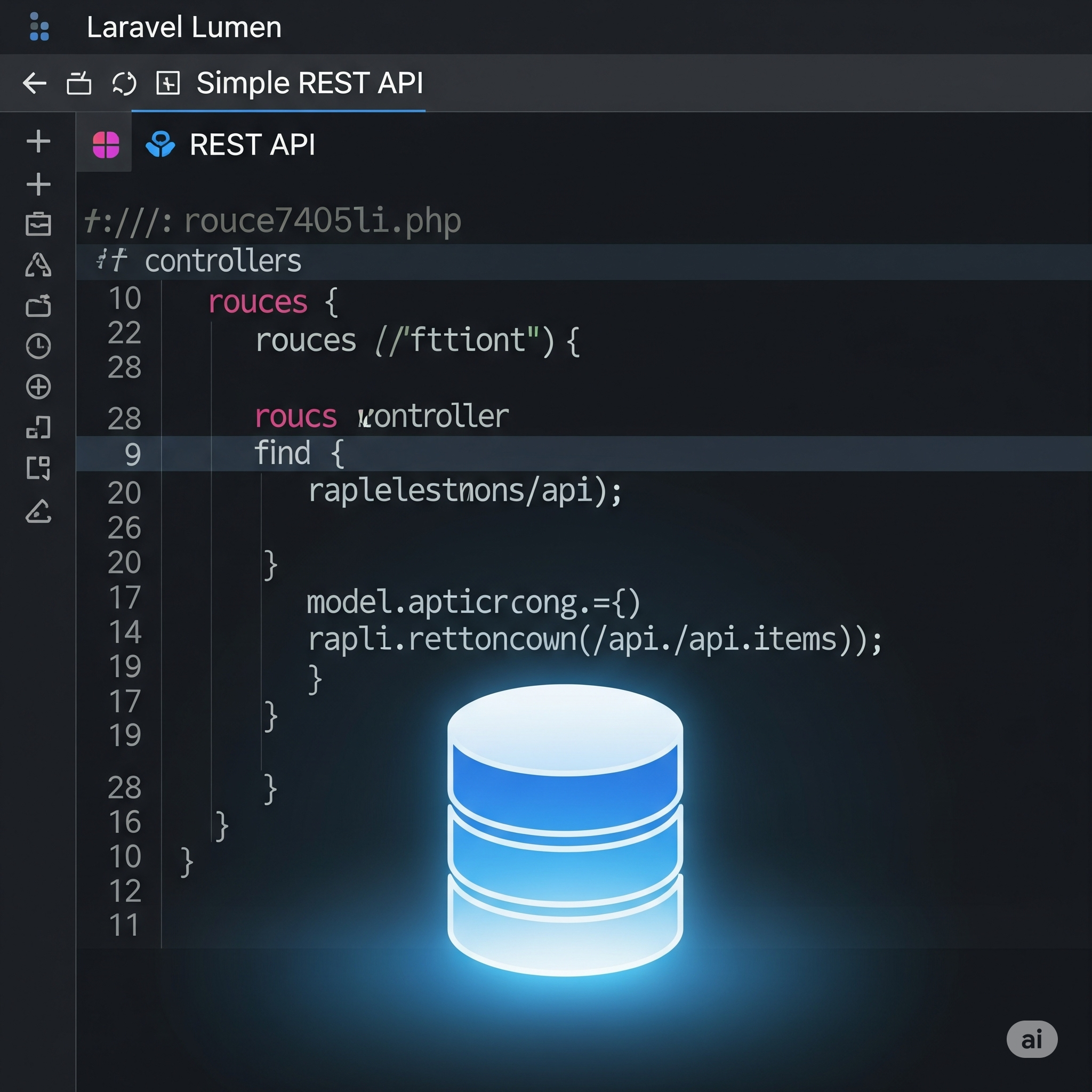The height and width of the screenshot is (1092, 1092).
Task: Select the toolbox icon in the left sidebar
Action: click(38, 226)
